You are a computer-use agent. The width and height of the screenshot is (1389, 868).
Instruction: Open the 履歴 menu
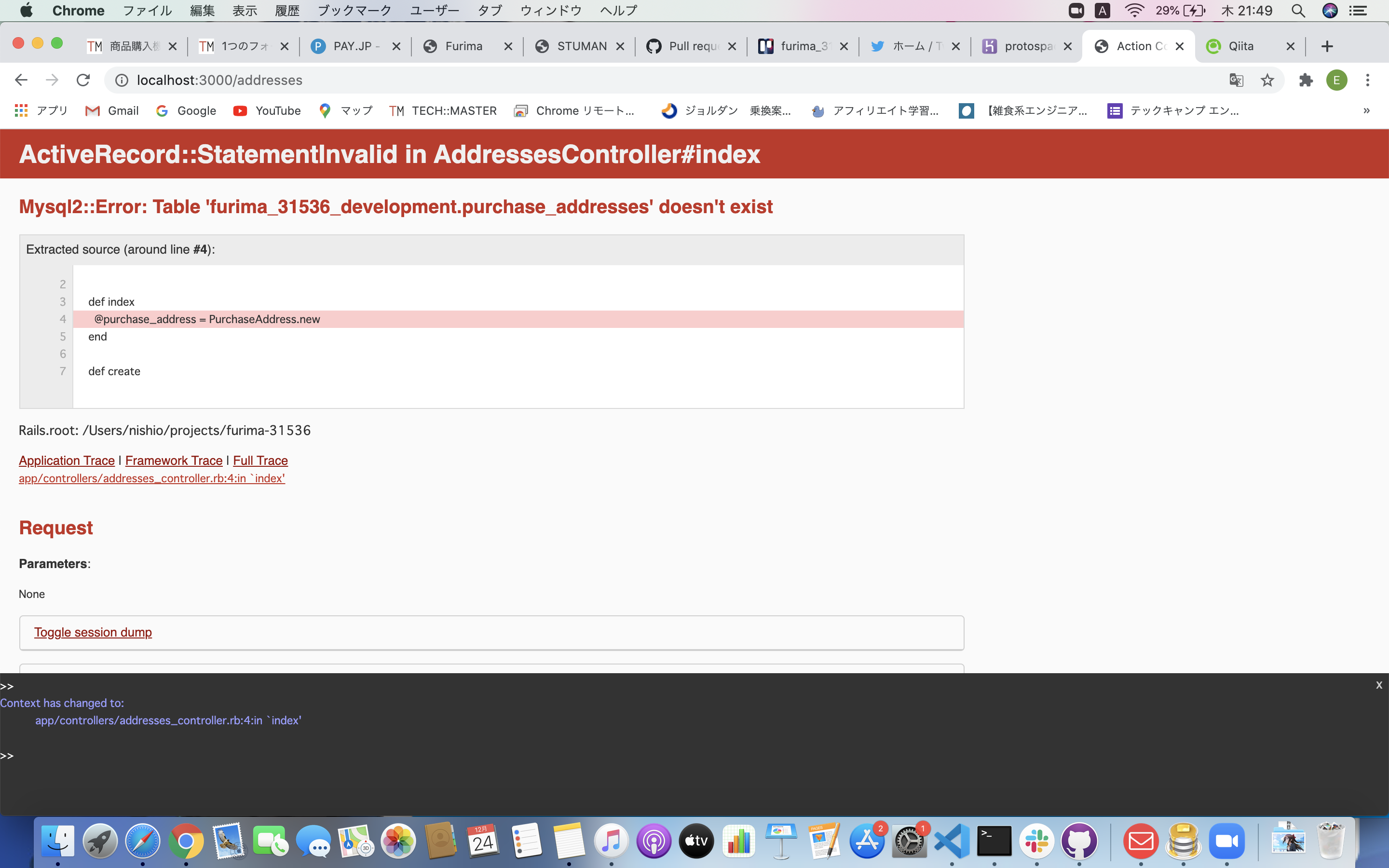[x=287, y=10]
